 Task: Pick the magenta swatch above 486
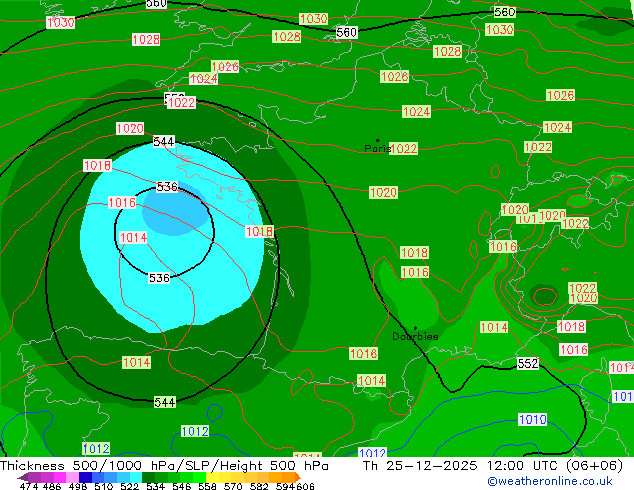(60, 477)
